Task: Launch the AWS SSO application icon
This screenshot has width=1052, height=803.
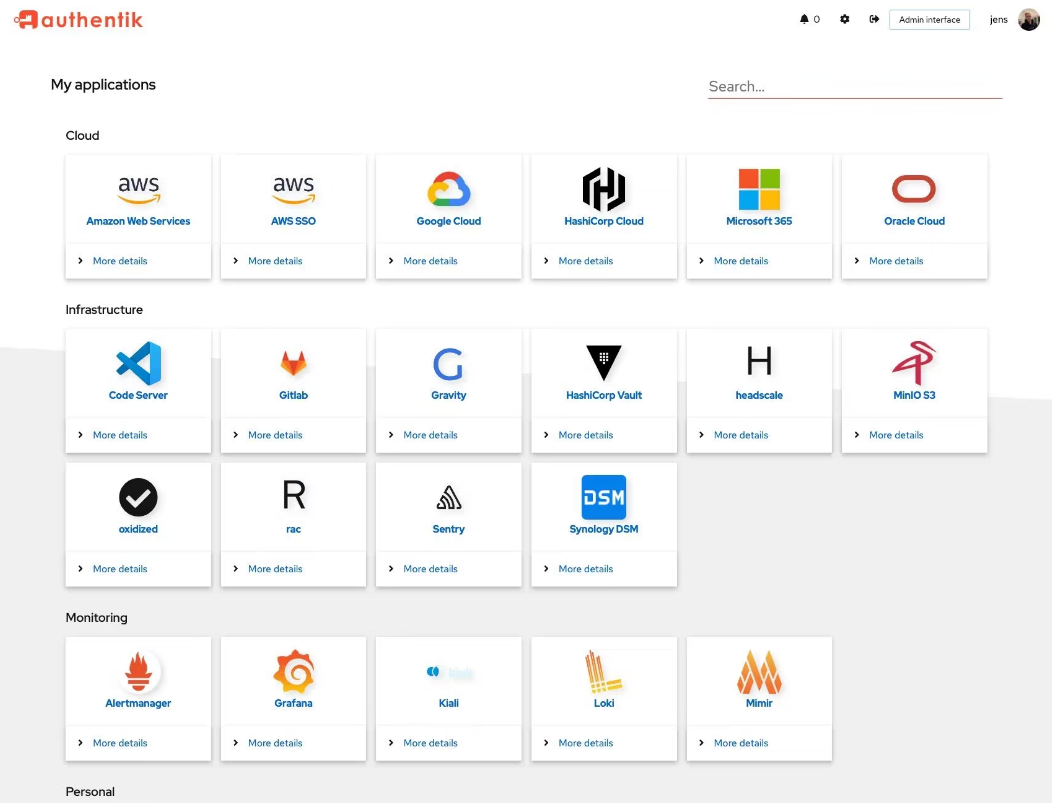Action: (293, 189)
